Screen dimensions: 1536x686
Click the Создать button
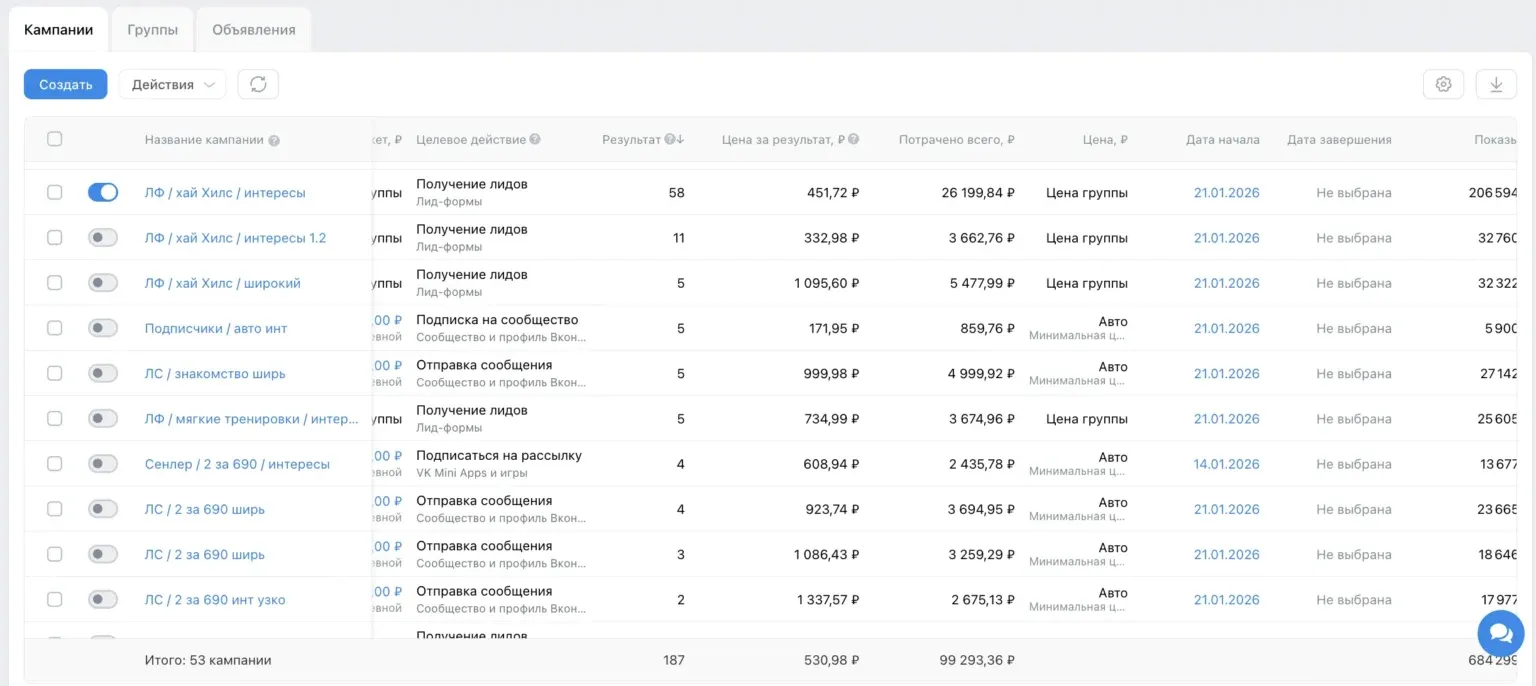click(66, 85)
